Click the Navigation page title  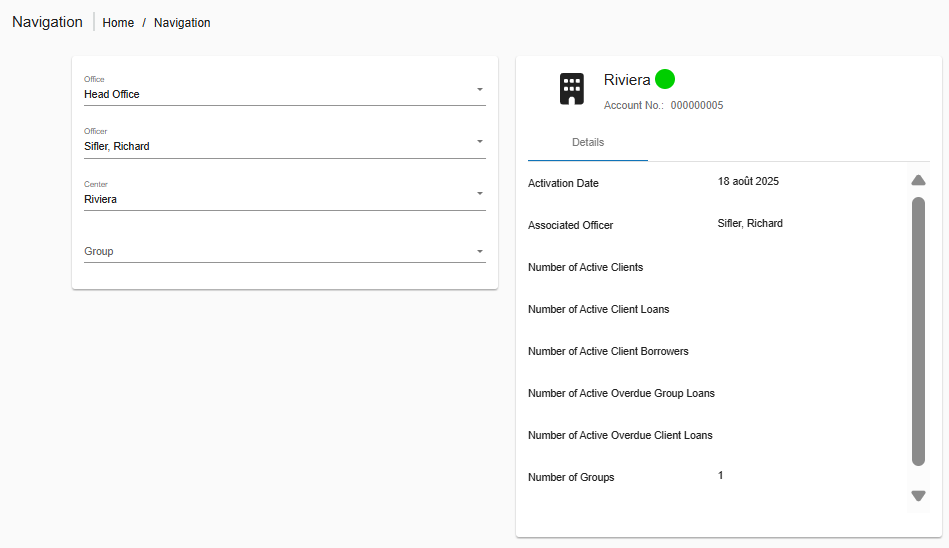(47, 22)
